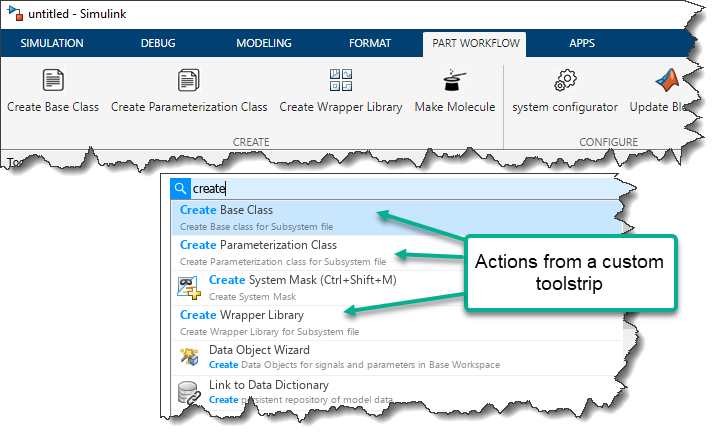Click the search magnifier icon
Screen dimensions: 728x443
[180, 188]
